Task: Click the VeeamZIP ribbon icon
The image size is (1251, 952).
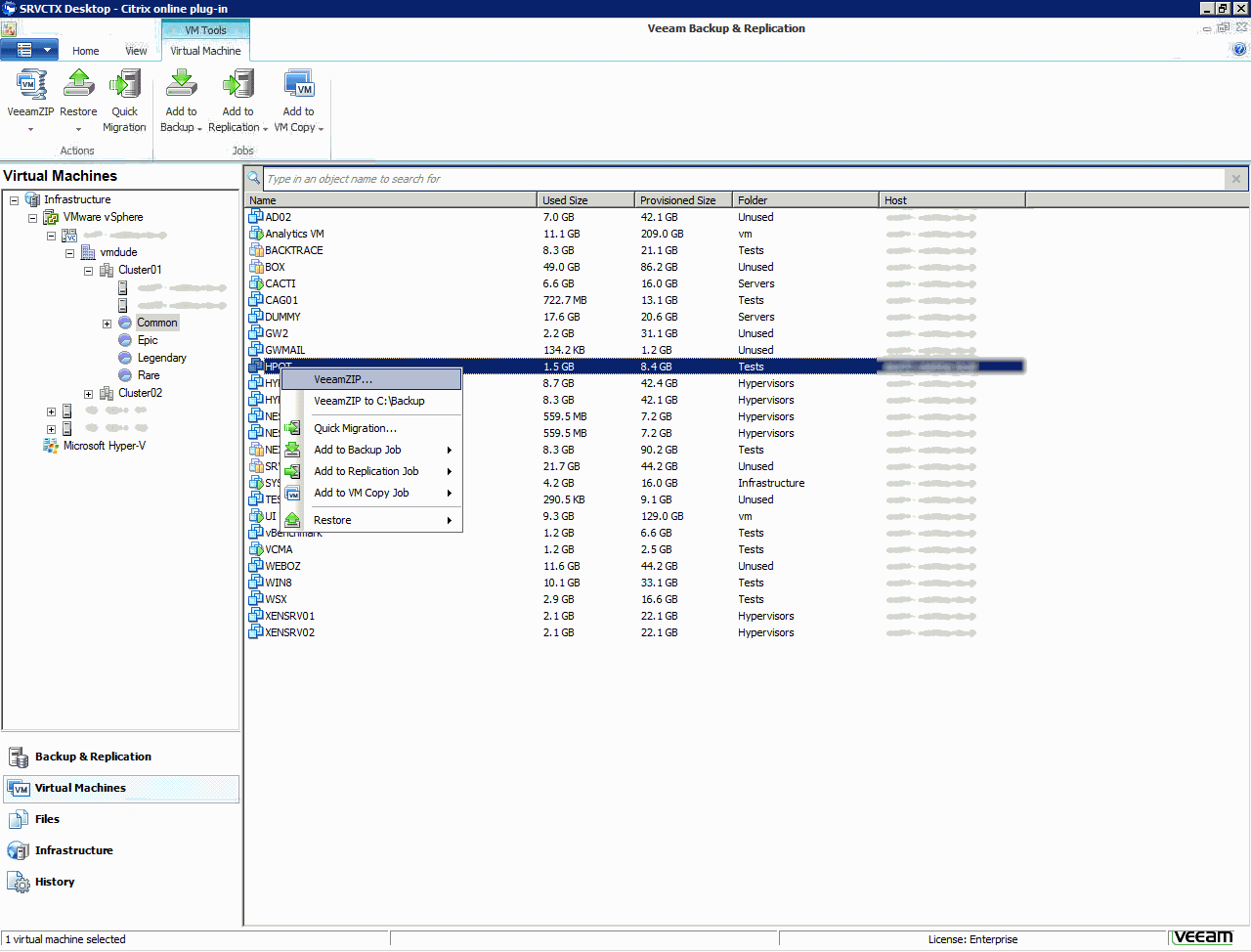Action: (30, 86)
